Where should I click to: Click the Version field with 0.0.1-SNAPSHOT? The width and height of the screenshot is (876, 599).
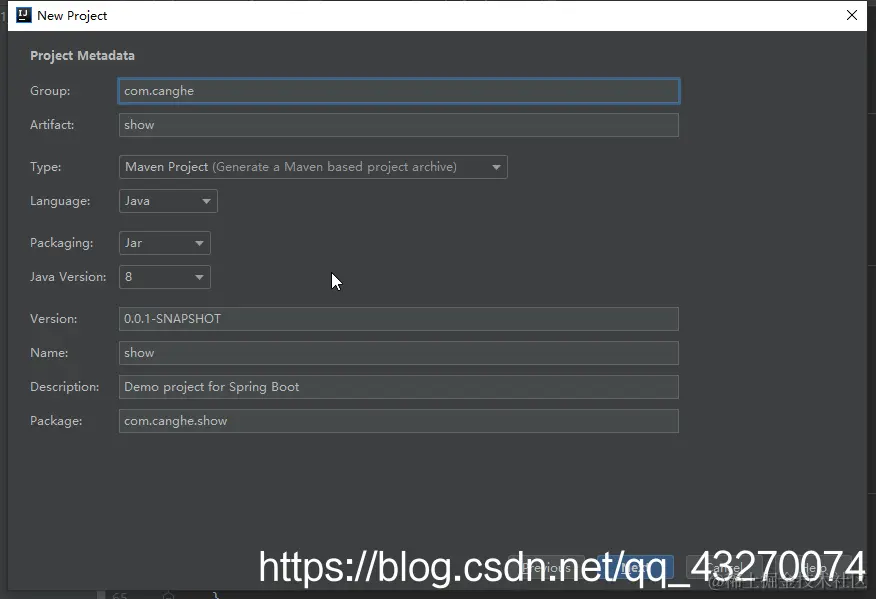click(x=399, y=319)
